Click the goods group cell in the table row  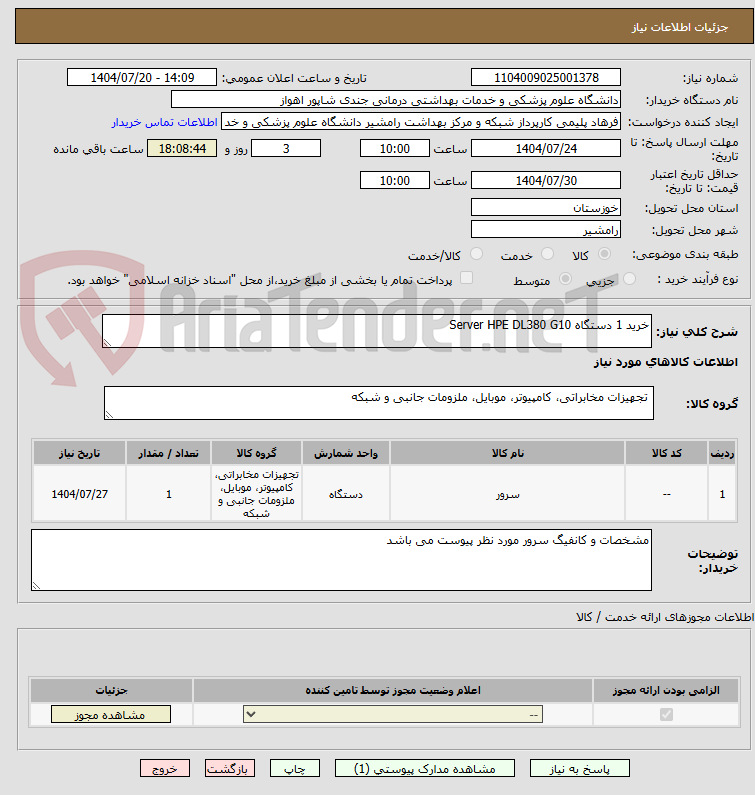257,494
